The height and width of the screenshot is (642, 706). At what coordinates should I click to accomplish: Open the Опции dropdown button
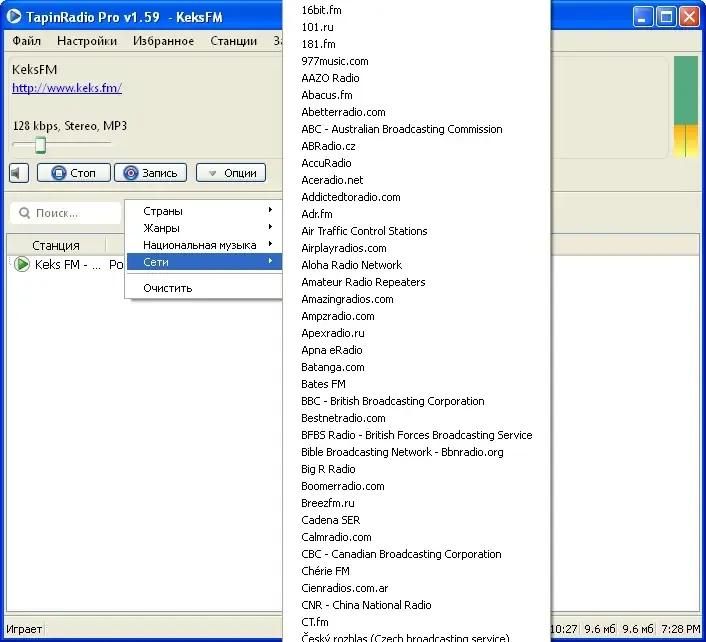pos(231,173)
